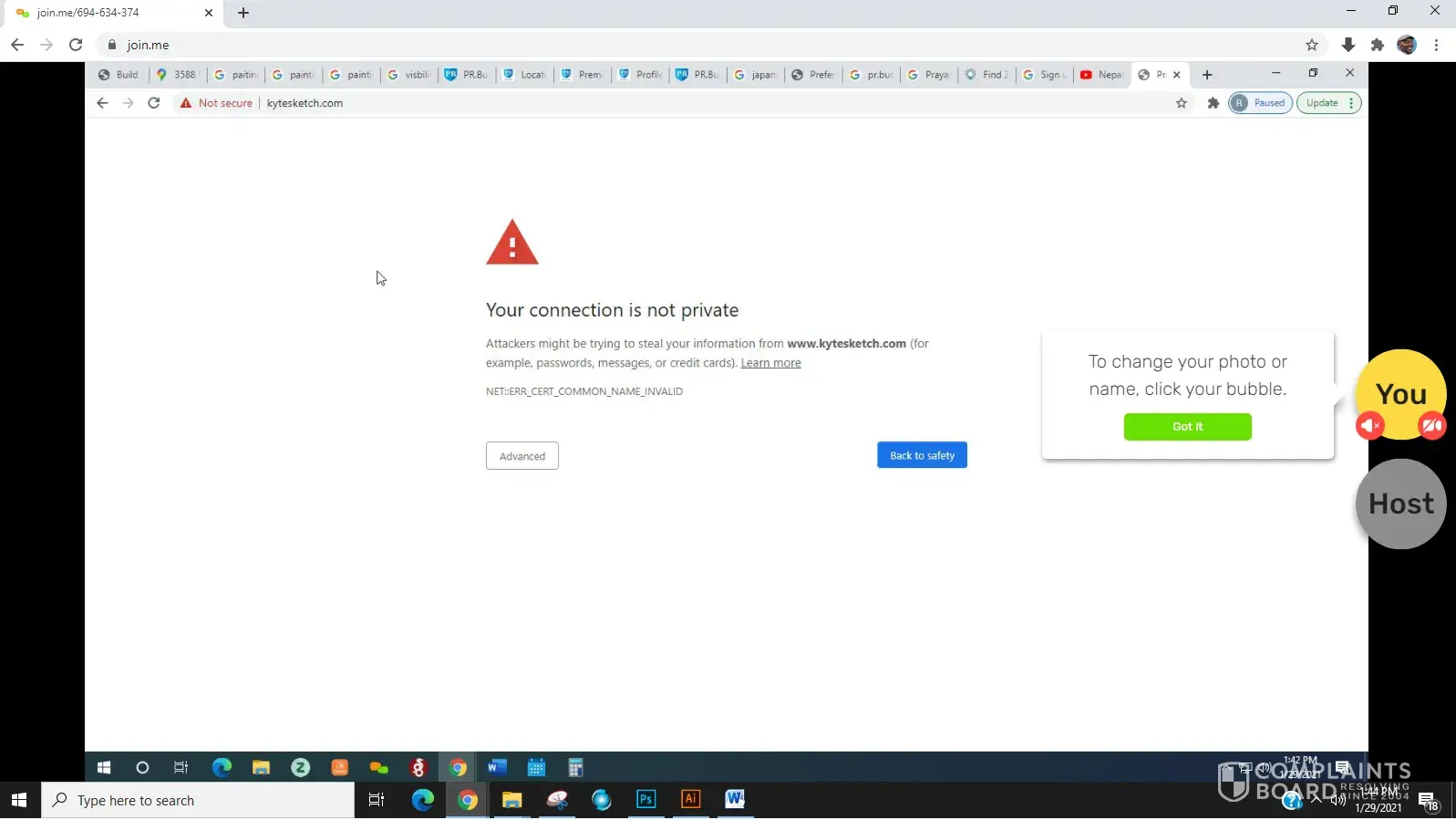Click the yellow You bubble

[x=1400, y=388]
